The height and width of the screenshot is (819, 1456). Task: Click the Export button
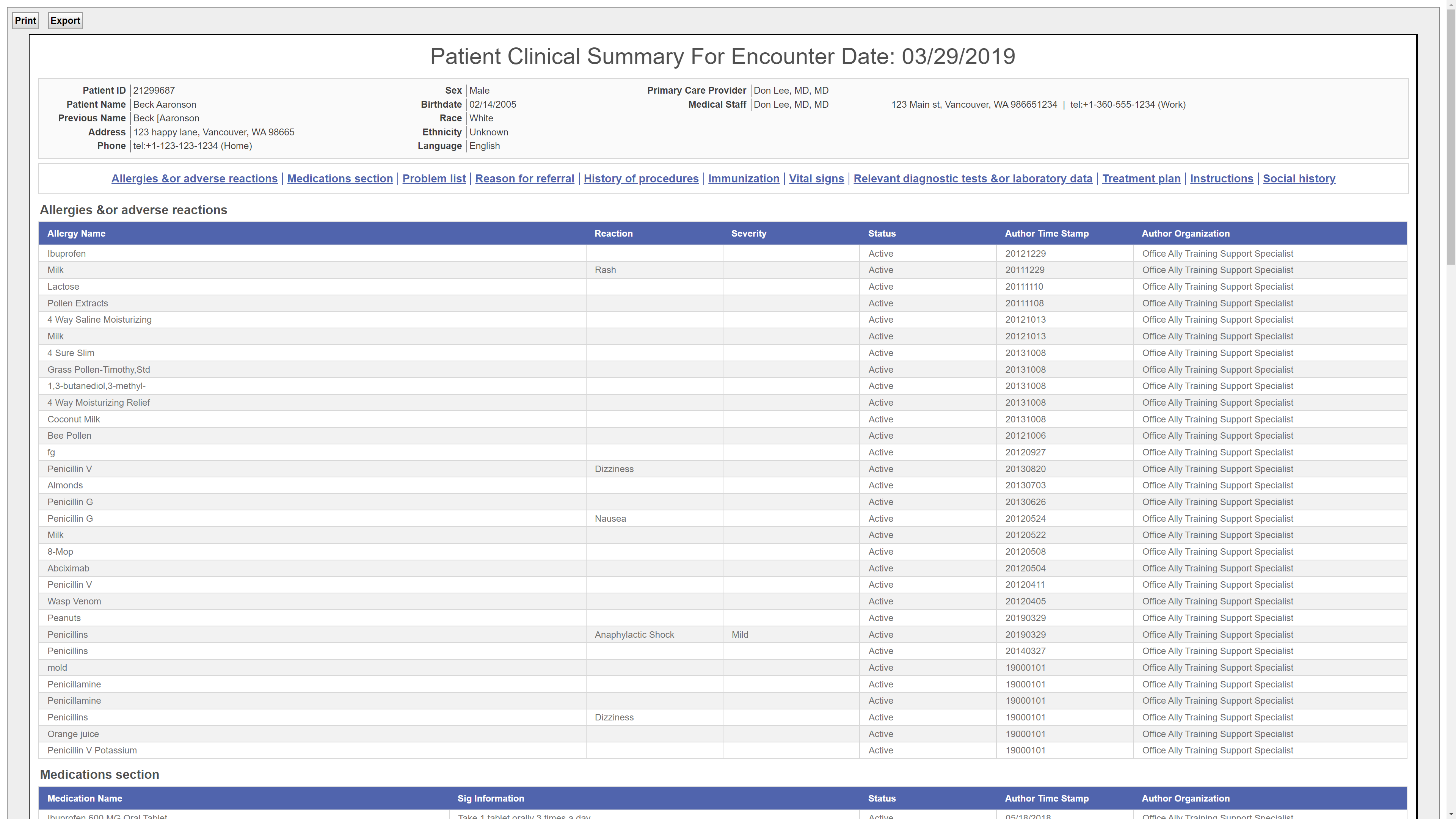pyautogui.click(x=64, y=20)
